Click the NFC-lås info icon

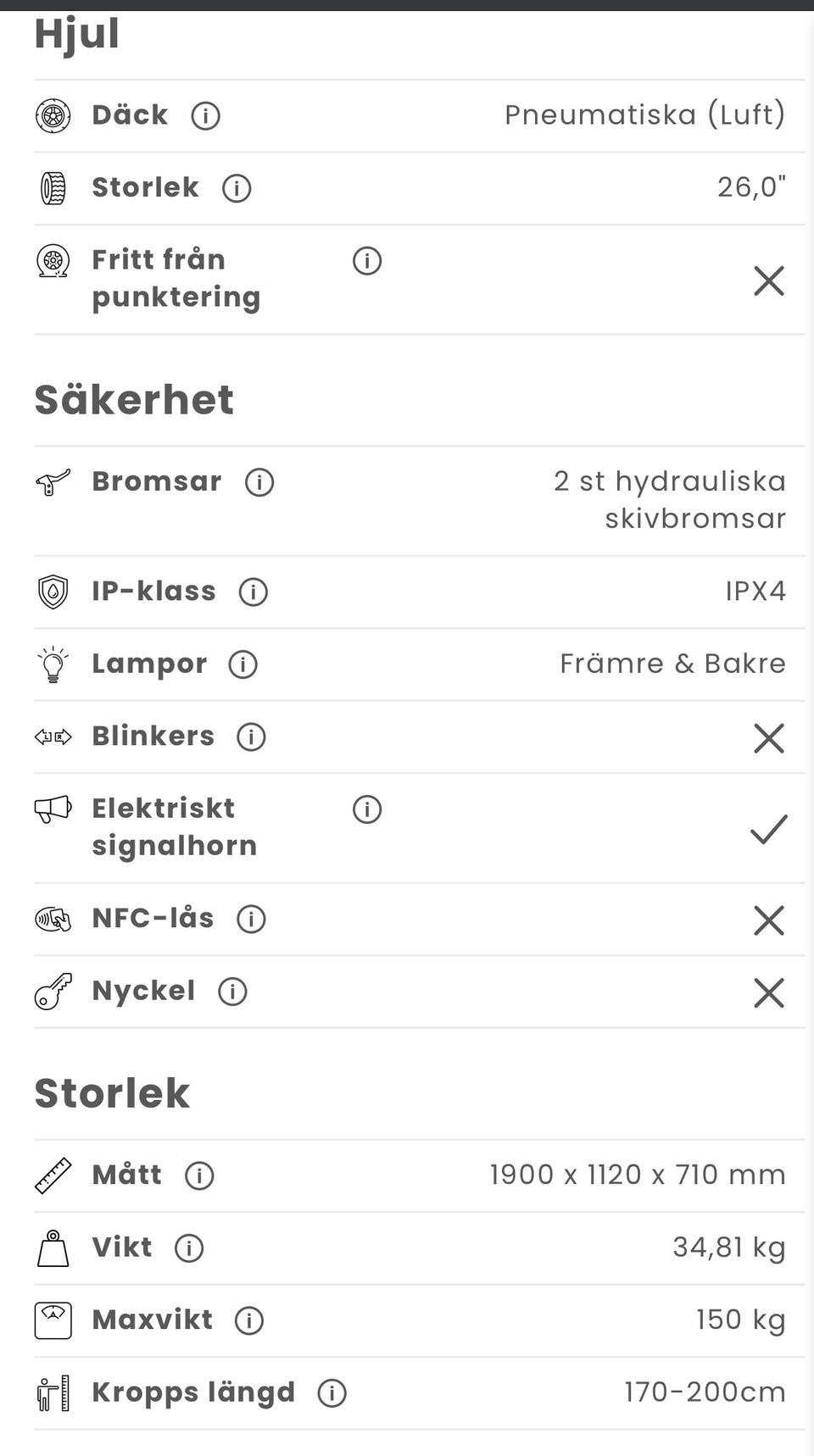coord(251,919)
